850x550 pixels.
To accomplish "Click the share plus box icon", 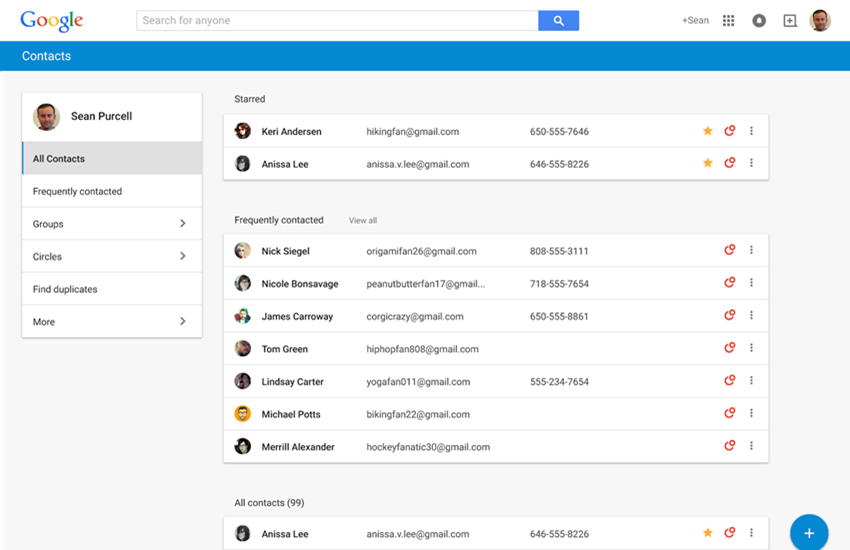I will click(789, 20).
